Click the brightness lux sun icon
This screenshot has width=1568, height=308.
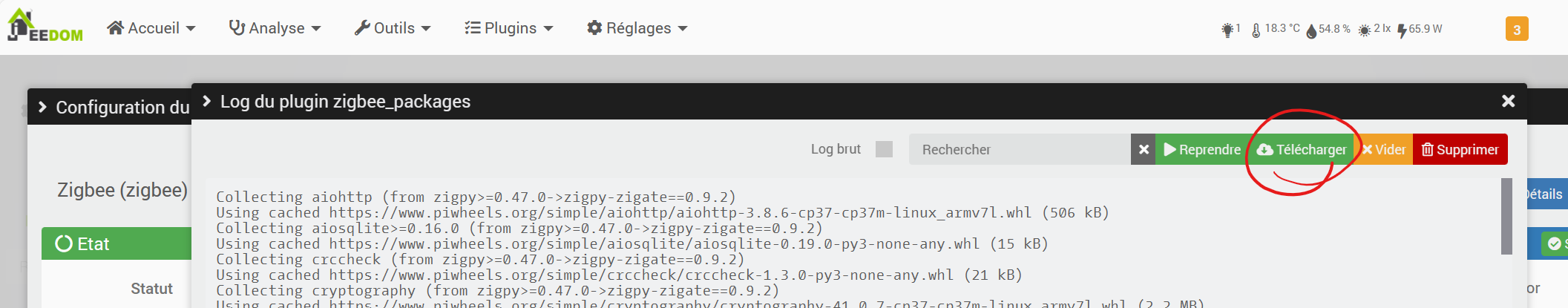coord(1365,30)
